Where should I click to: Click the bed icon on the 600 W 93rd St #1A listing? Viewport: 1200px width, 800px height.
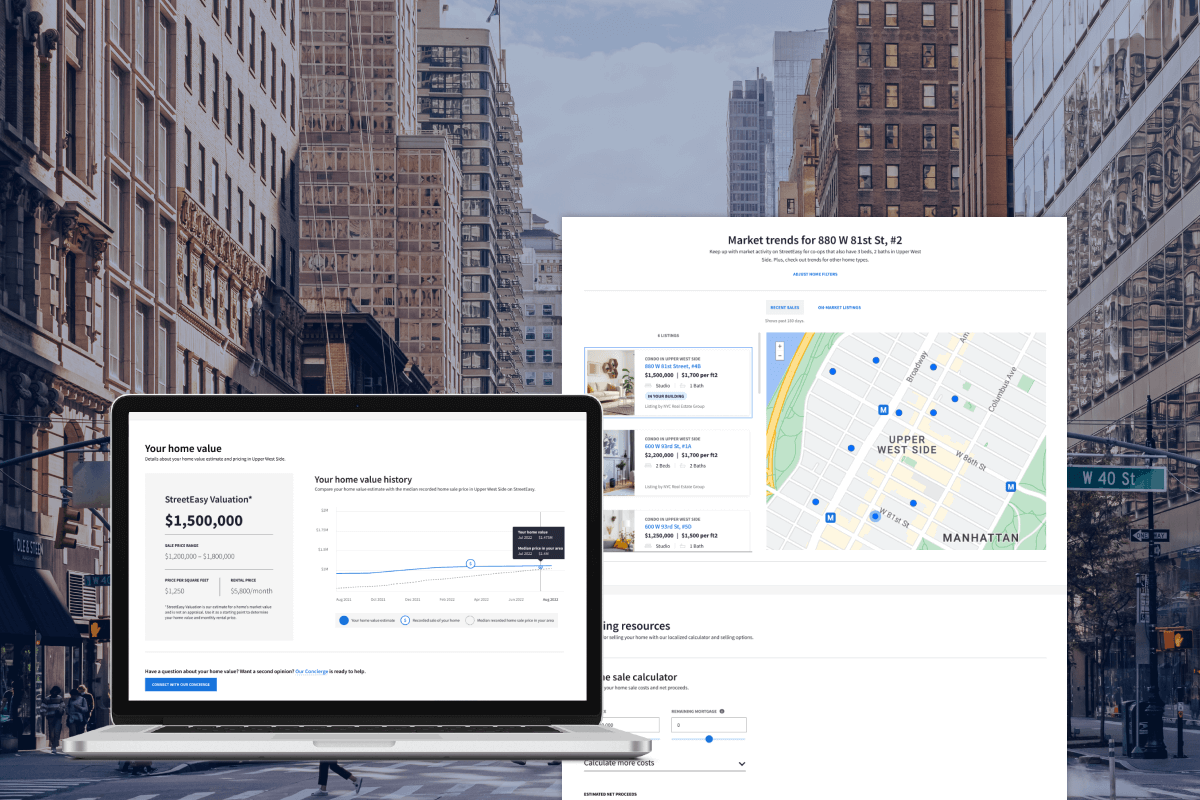click(648, 465)
